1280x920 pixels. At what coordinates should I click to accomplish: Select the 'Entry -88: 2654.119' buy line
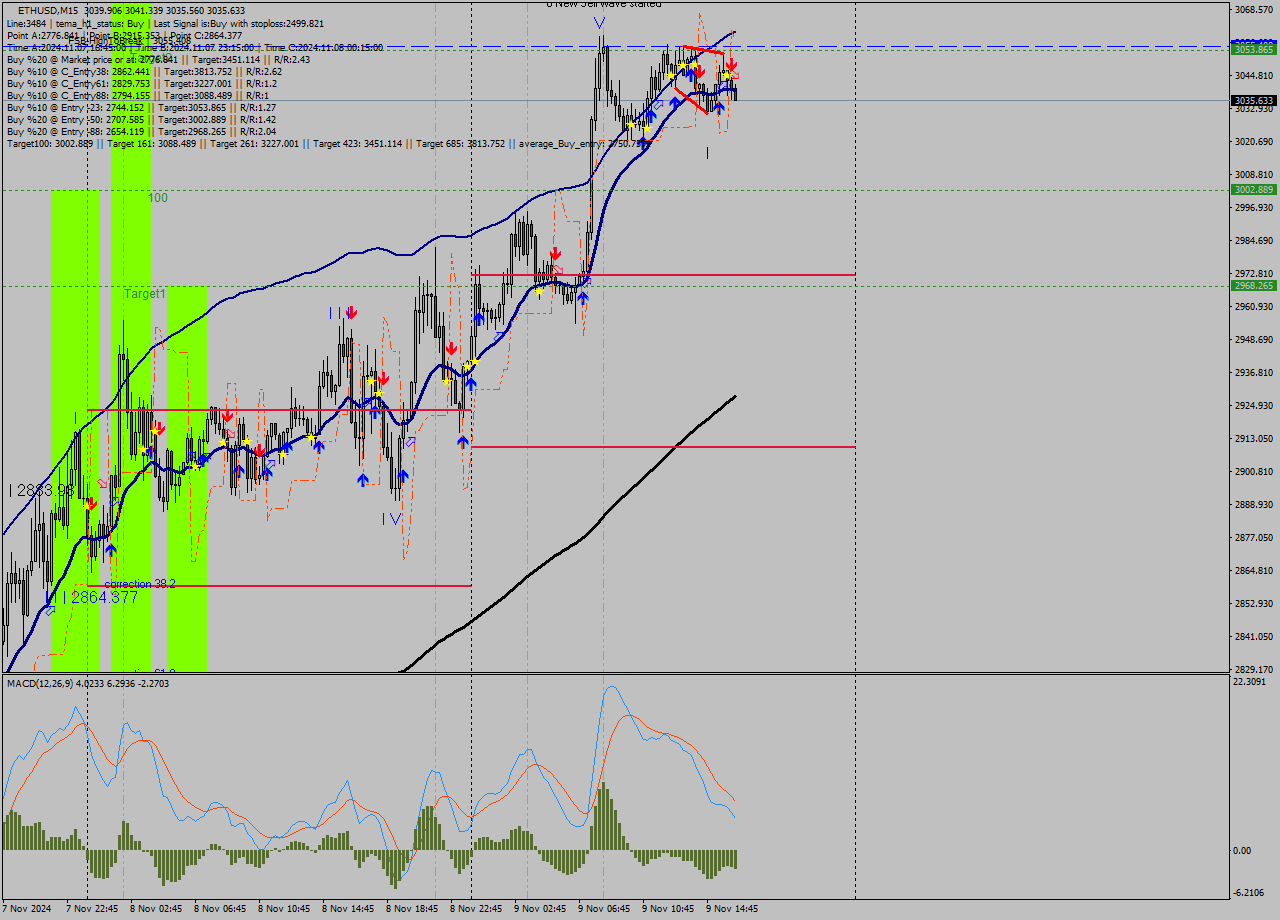pos(141,131)
